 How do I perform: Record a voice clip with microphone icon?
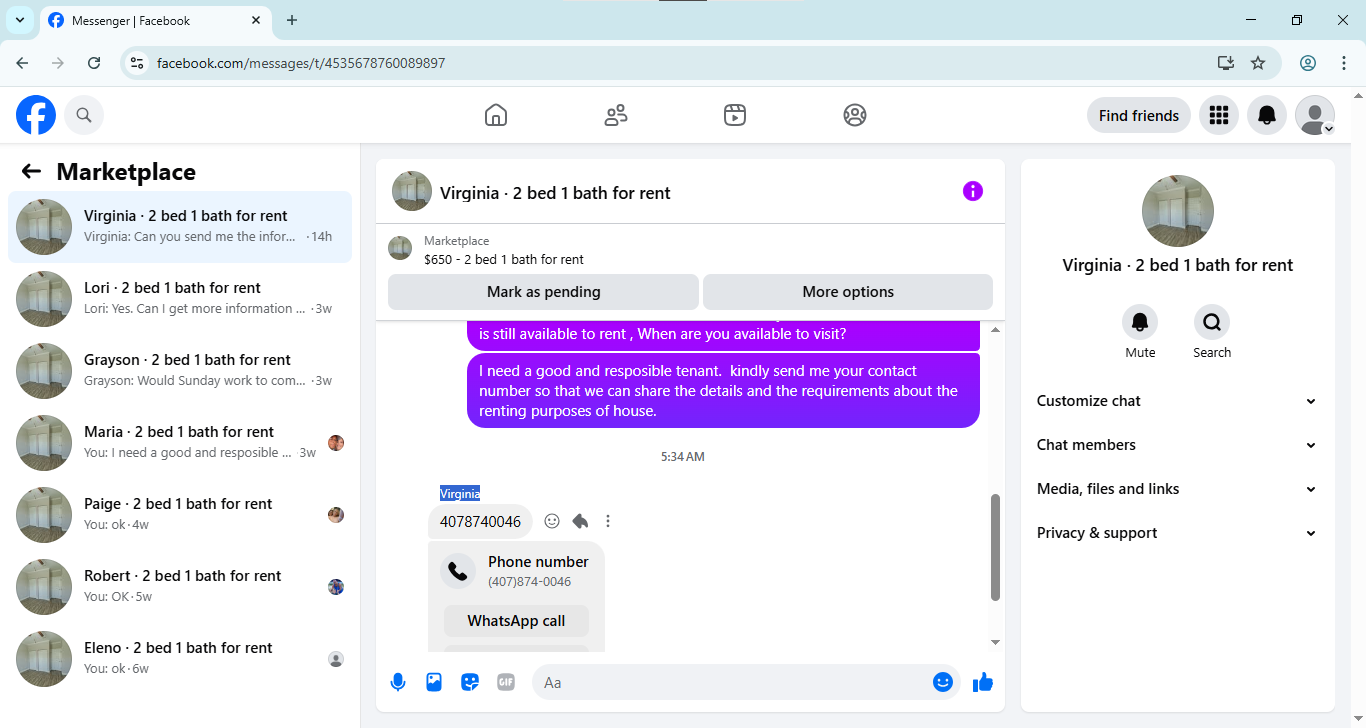(398, 682)
